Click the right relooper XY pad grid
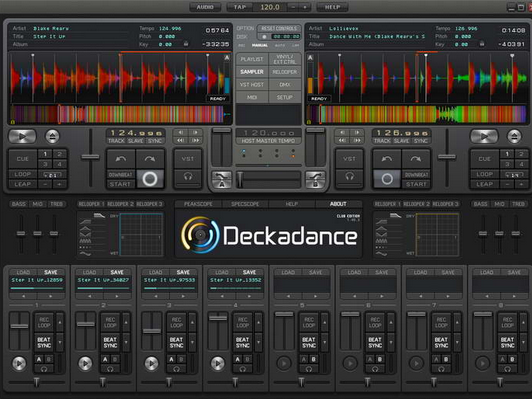Screen dimensions: 532x399 [x=438, y=234]
